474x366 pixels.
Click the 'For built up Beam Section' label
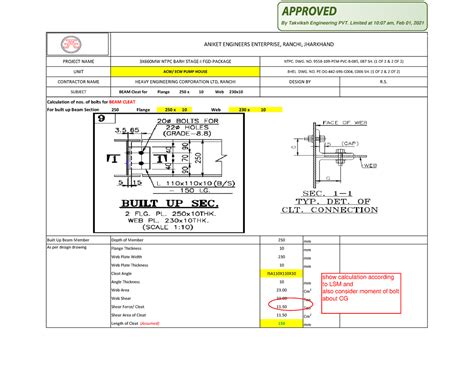73,109
